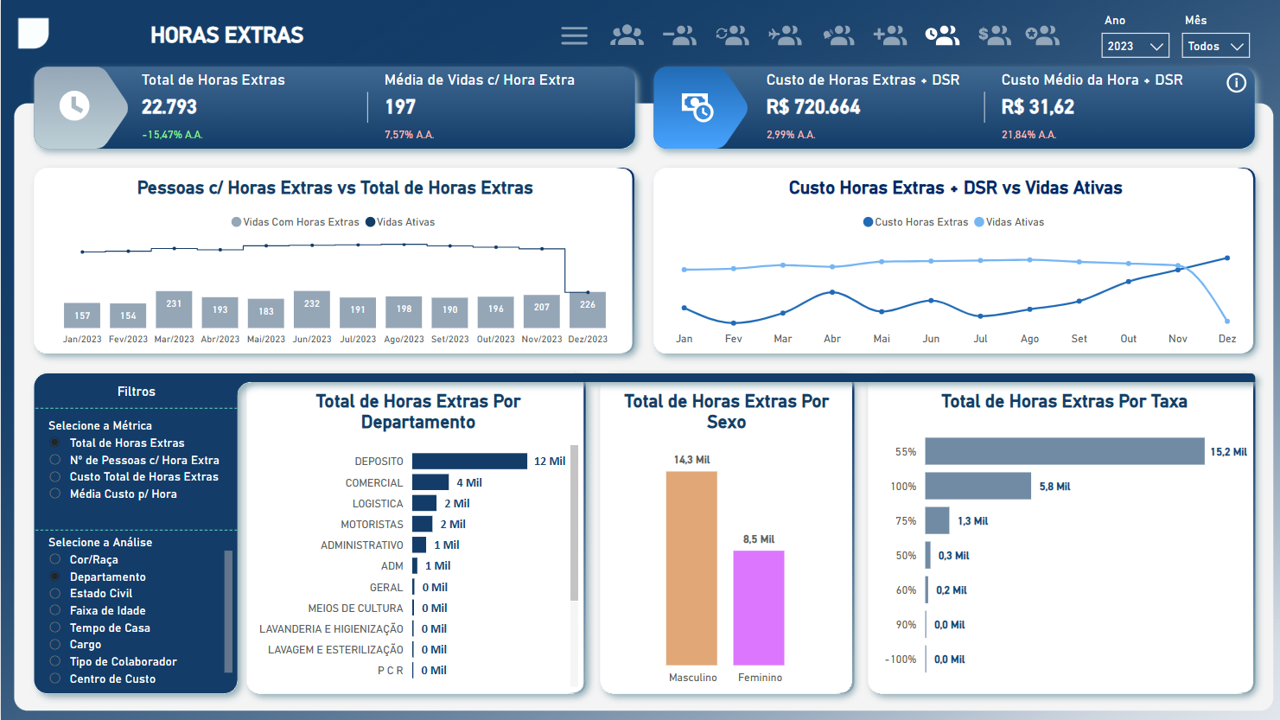
Task: Open the people-with-dollar-sign icon page
Action: 994,36
